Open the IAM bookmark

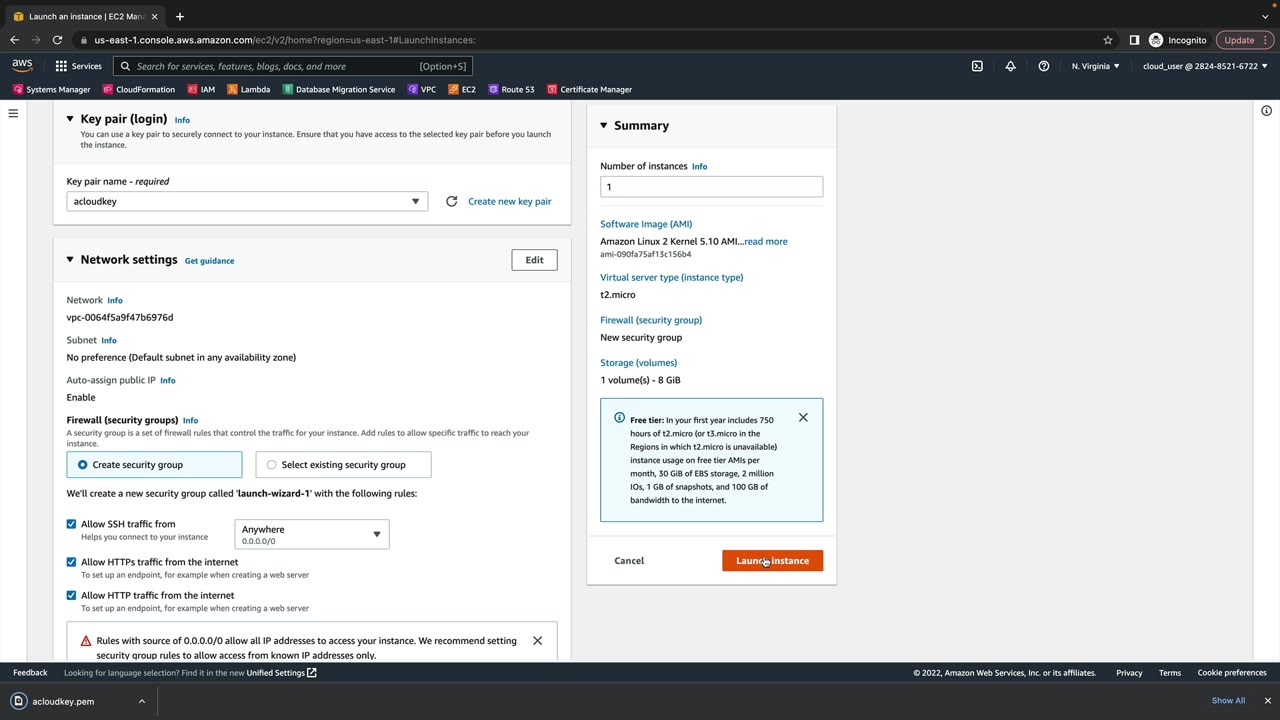(200, 89)
